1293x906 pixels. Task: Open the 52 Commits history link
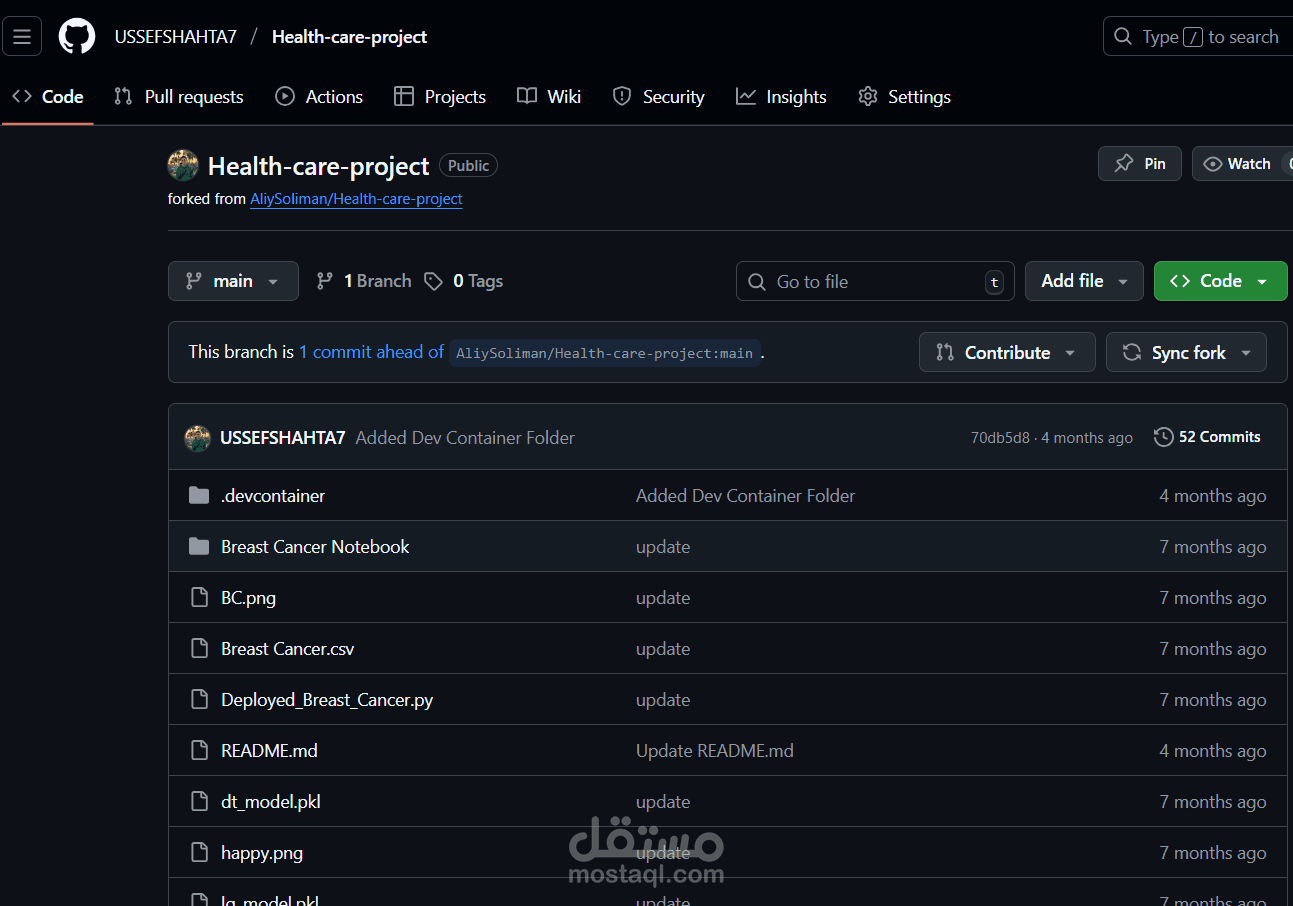point(1207,437)
